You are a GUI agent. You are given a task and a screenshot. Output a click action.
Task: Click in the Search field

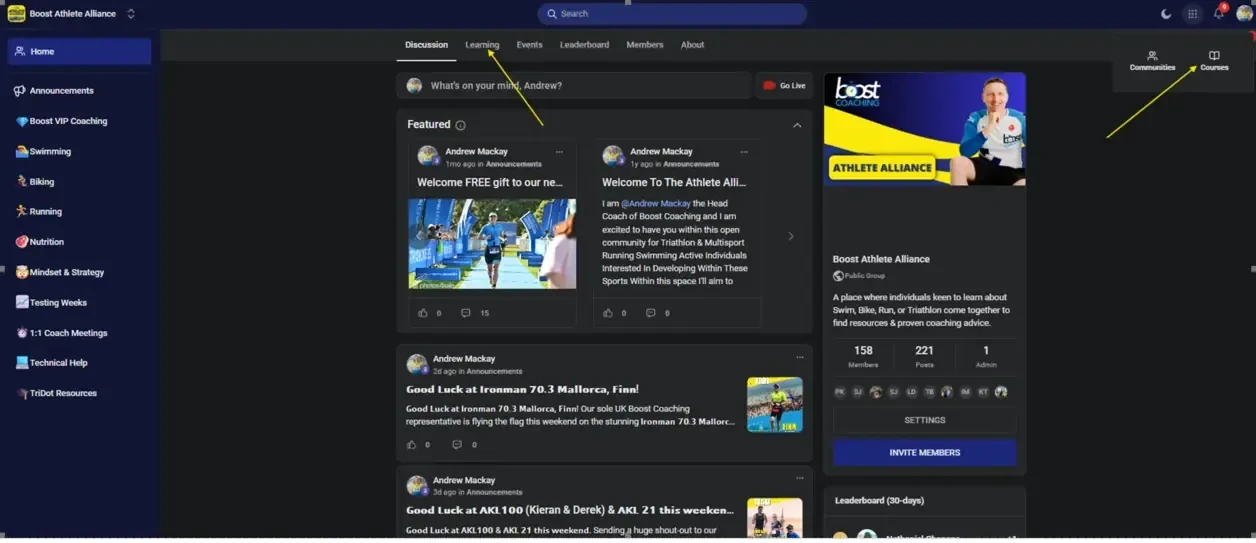pos(672,14)
